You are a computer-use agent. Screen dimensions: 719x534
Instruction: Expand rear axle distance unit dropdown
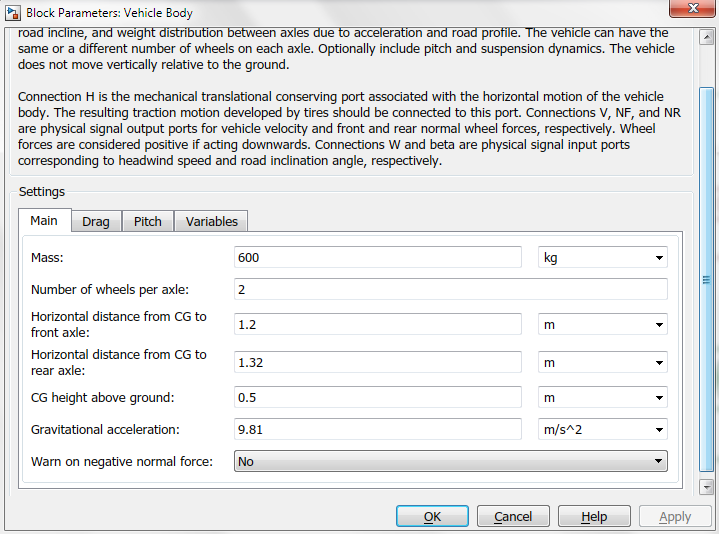point(603,363)
